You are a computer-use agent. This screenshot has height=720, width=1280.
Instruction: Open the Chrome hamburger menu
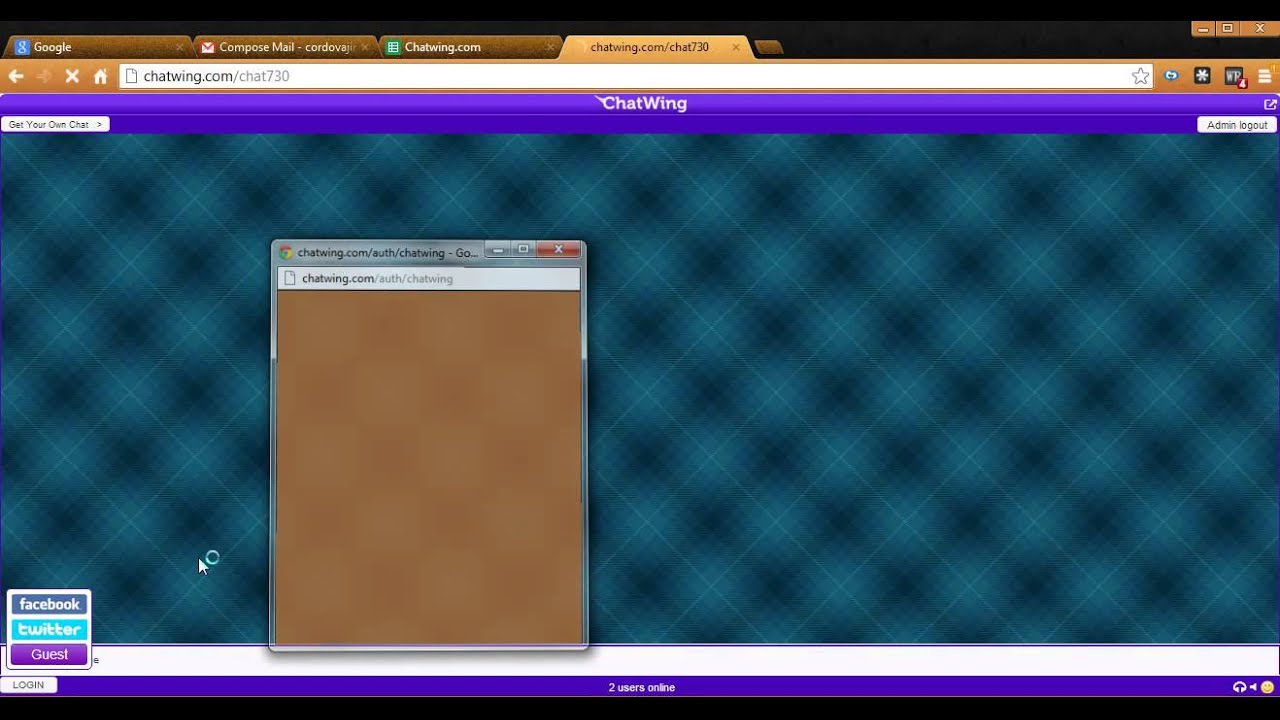tap(1265, 76)
